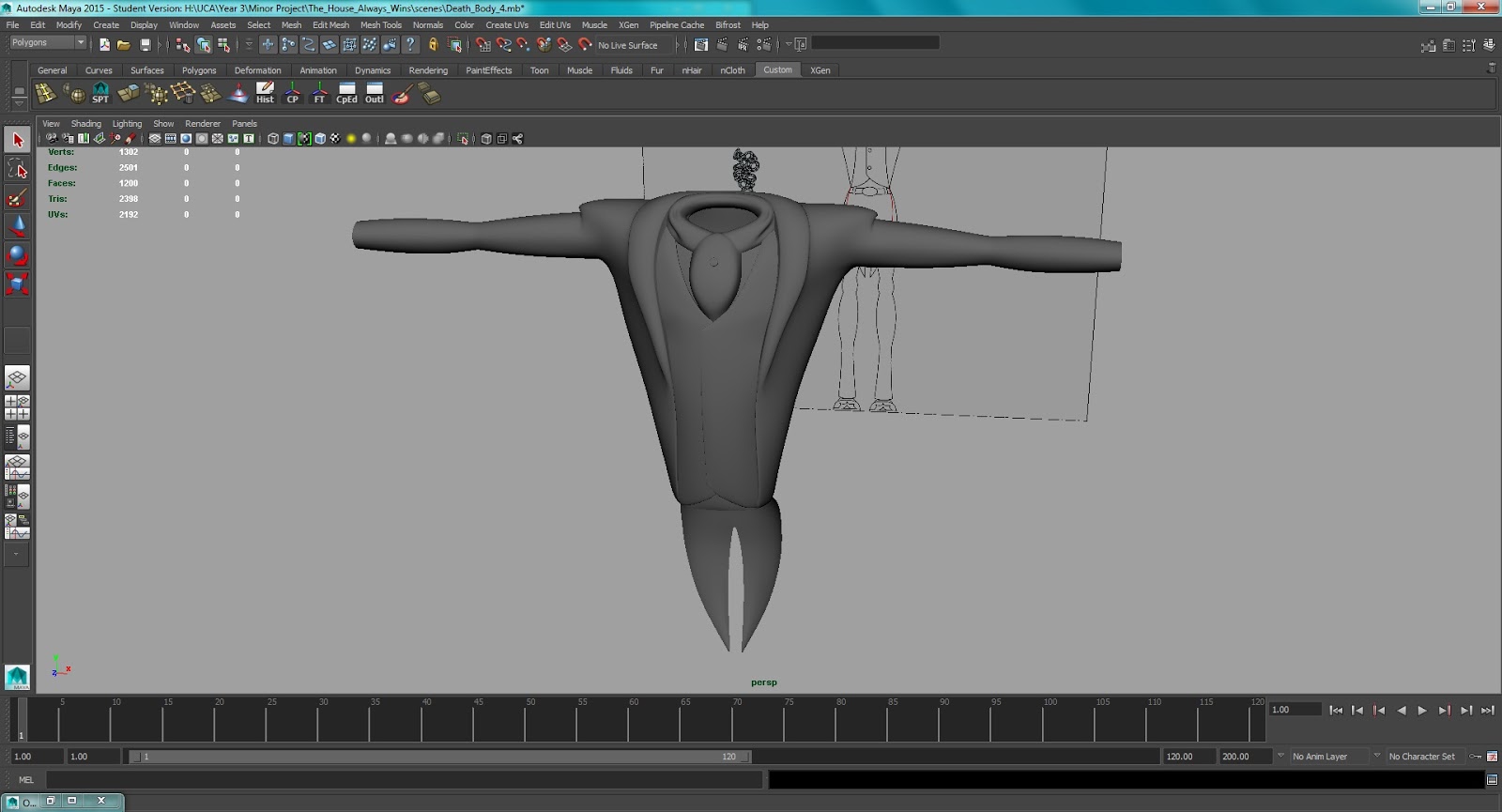Choose the Paint Selection tool

(x=17, y=198)
